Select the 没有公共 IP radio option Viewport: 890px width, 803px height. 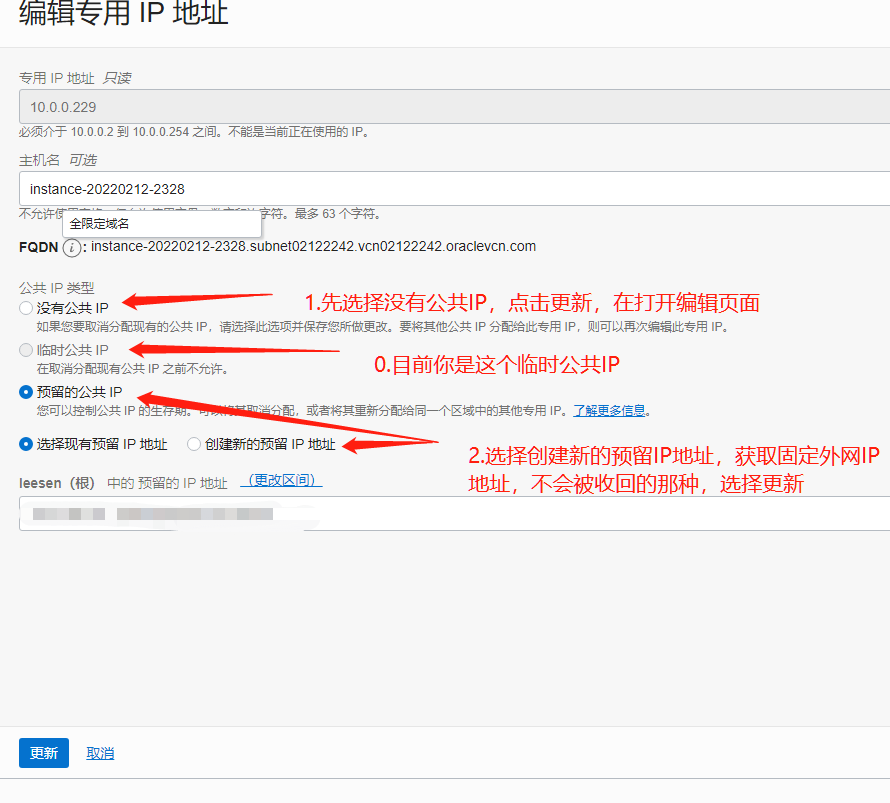[x=26, y=308]
